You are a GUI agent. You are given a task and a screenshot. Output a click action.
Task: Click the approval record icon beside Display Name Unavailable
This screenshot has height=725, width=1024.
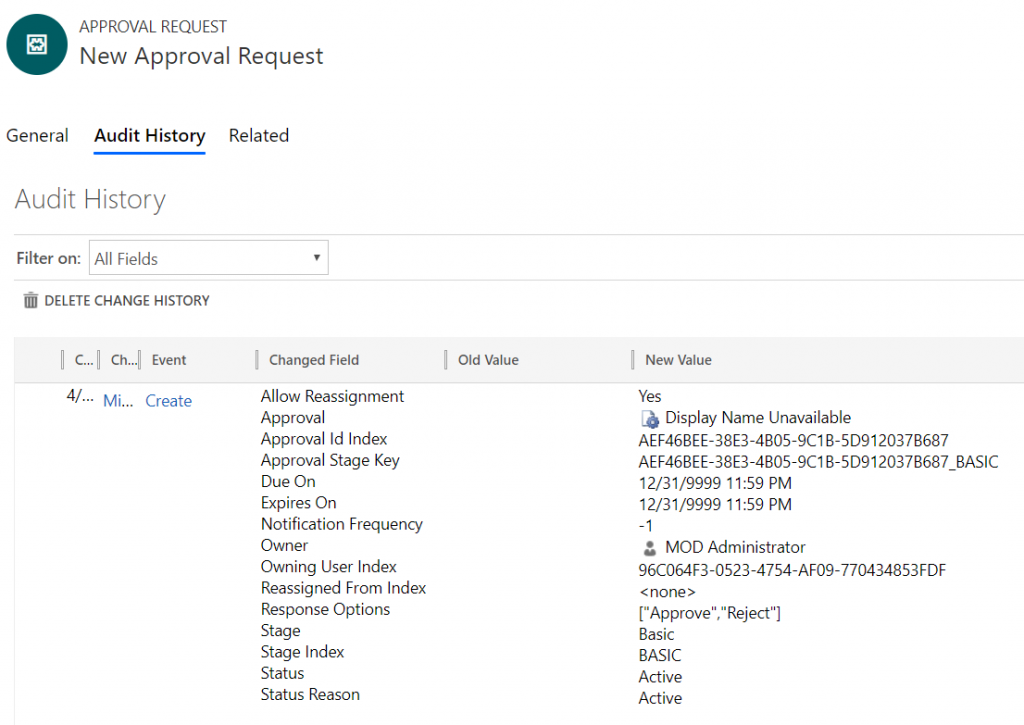650,419
